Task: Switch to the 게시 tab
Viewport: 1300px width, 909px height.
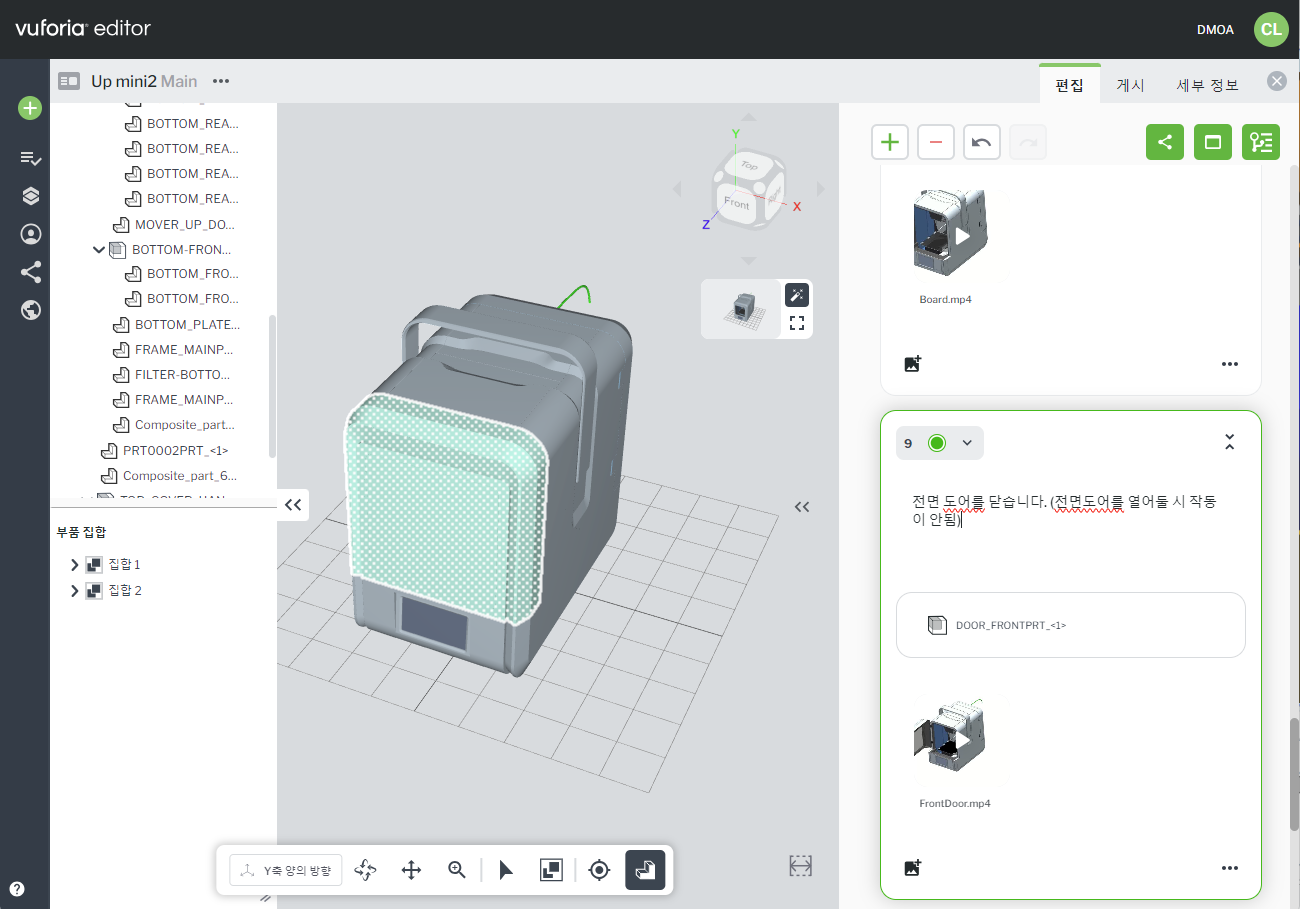Action: pos(1130,85)
